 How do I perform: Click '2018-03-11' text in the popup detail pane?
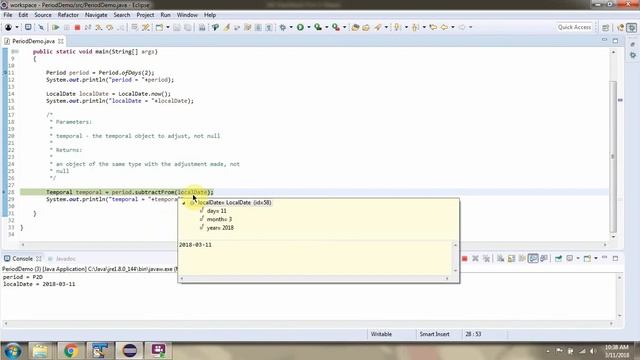[195, 245]
